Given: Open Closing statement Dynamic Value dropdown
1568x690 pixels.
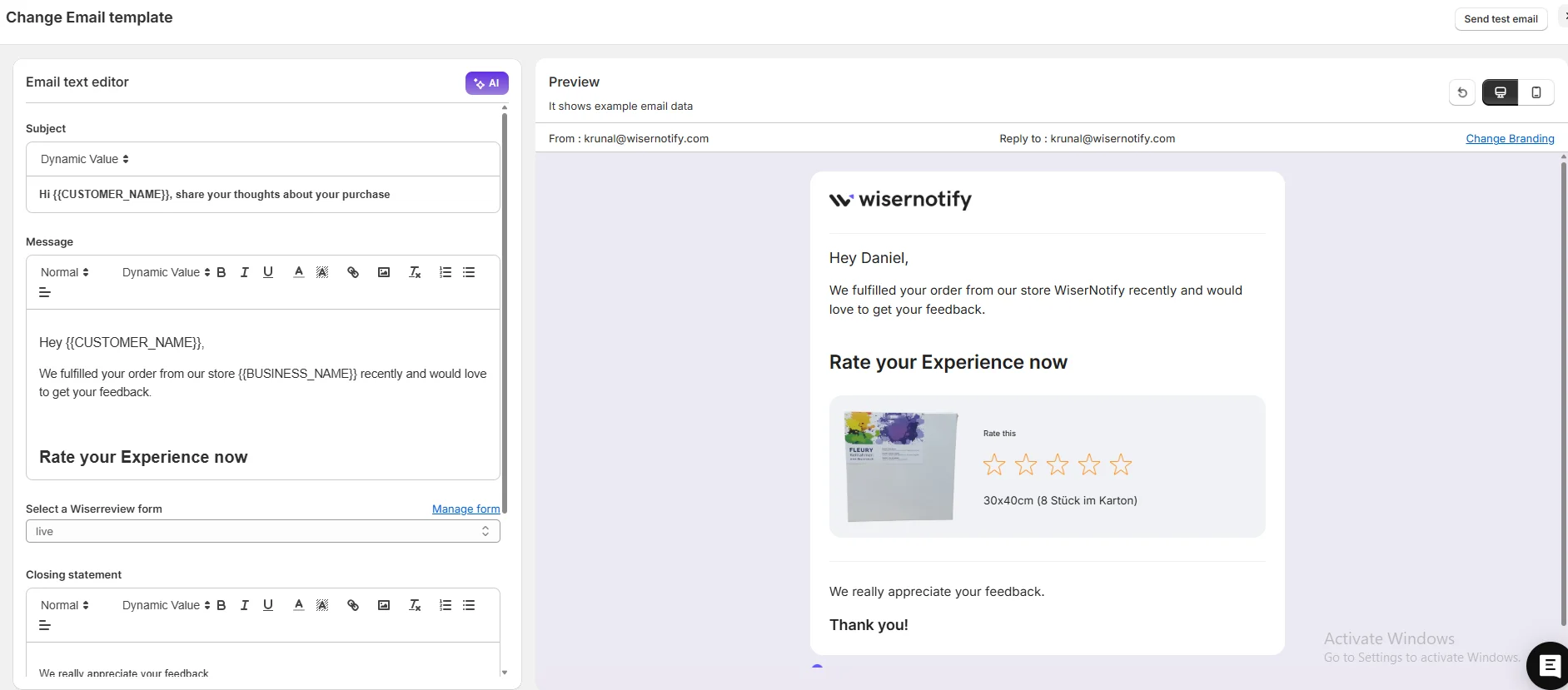Looking at the screenshot, I should pos(166,605).
